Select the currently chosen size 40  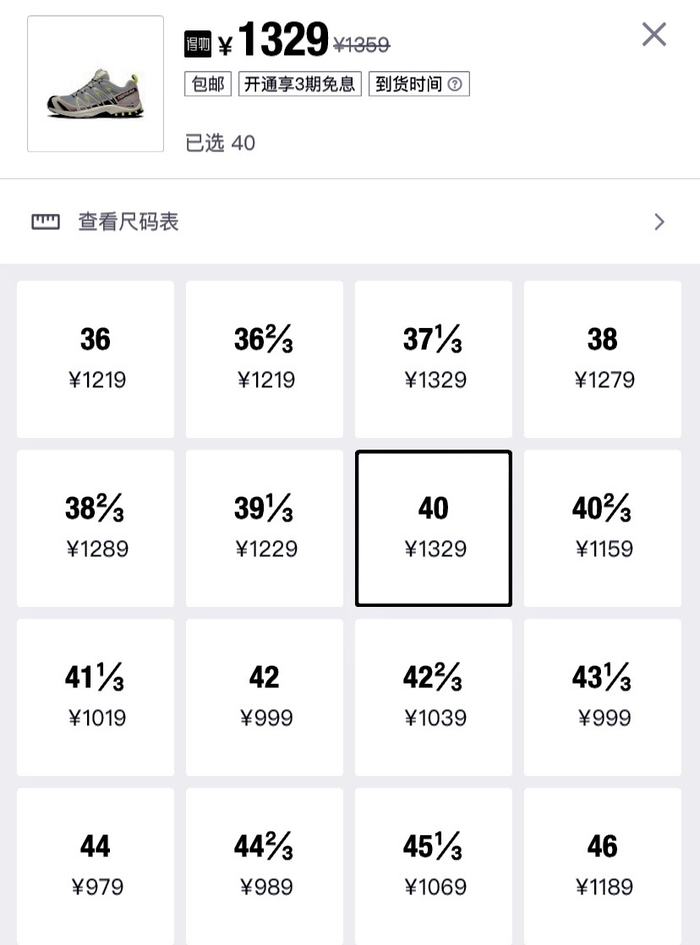click(x=432, y=527)
